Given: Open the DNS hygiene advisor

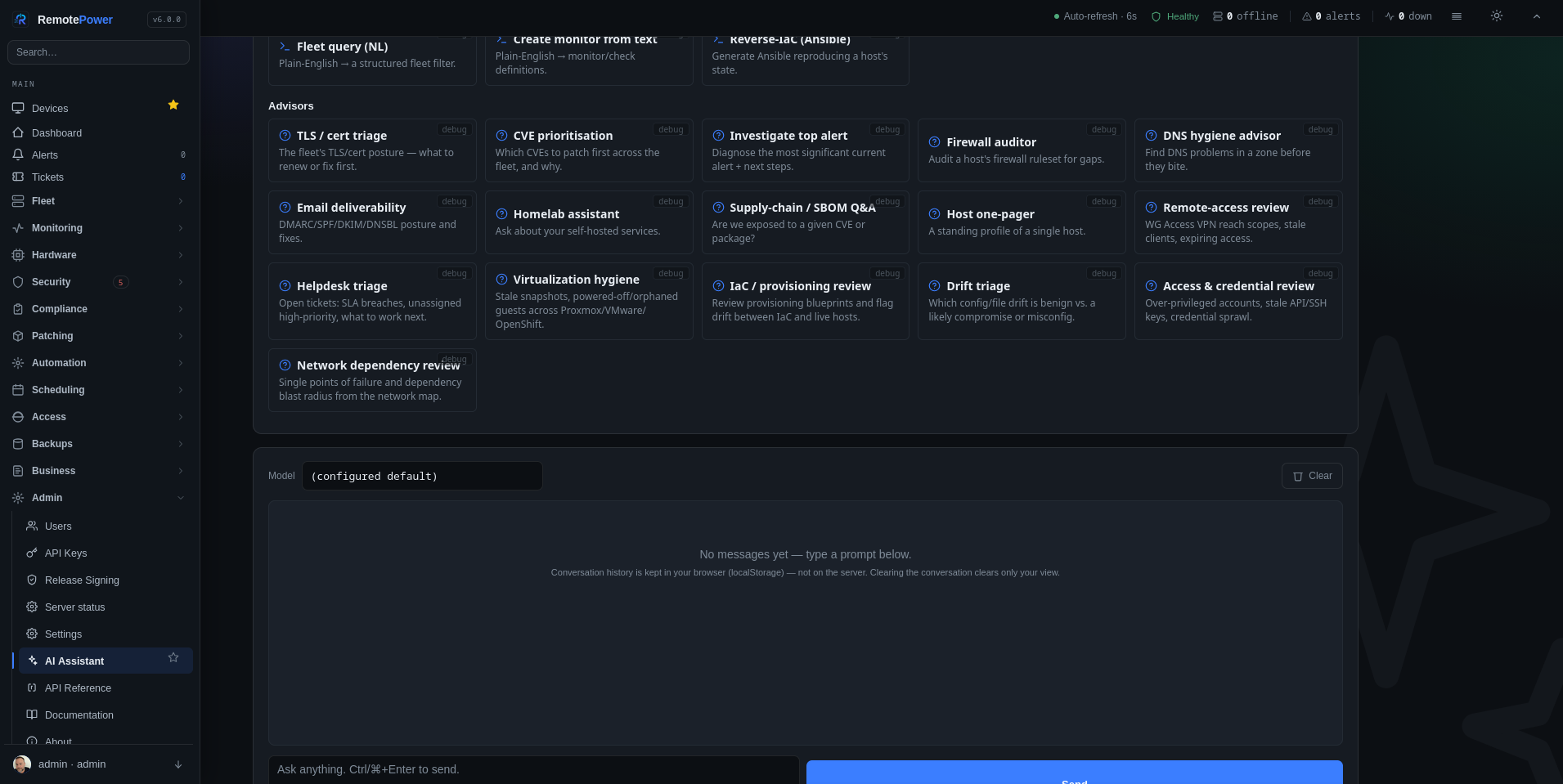Looking at the screenshot, I should tap(1238, 150).
